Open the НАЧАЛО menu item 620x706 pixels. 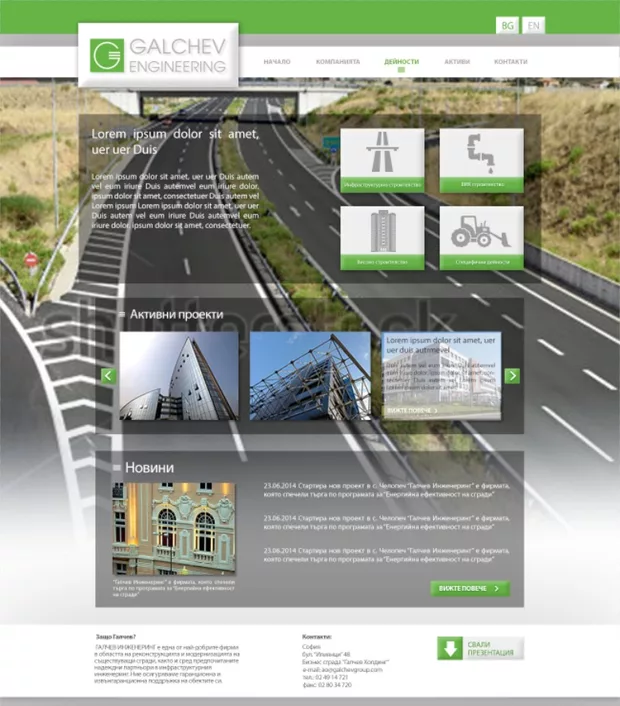(277, 61)
